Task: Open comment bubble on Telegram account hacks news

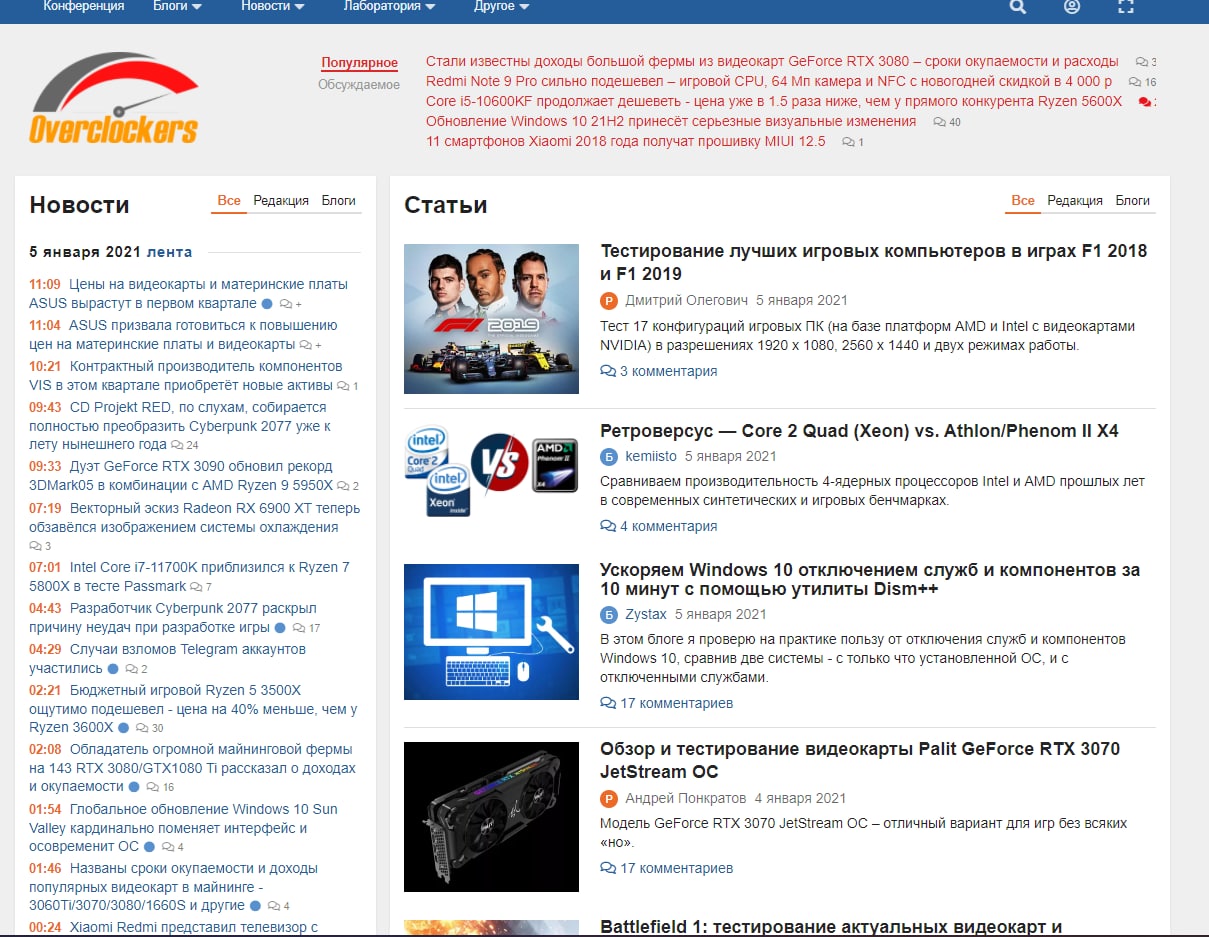Action: 132,669
